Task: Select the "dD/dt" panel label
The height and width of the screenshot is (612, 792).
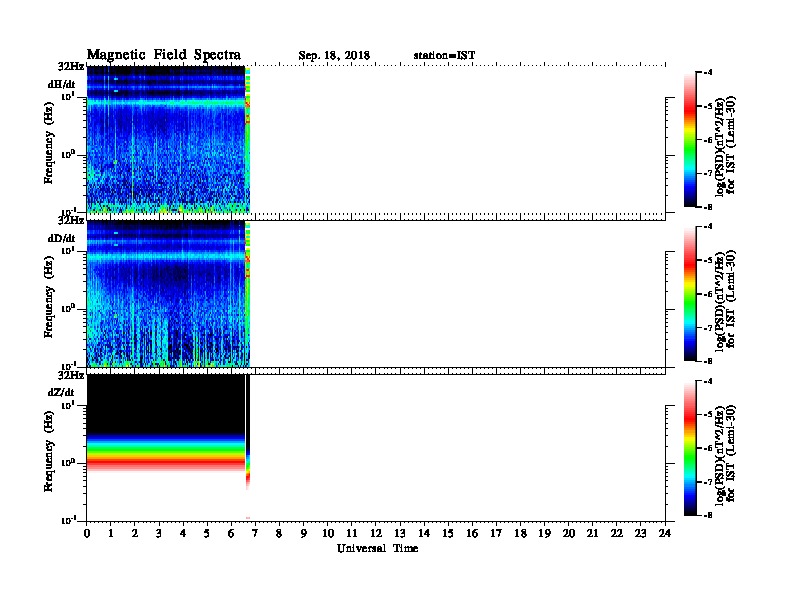Action: coord(62,238)
